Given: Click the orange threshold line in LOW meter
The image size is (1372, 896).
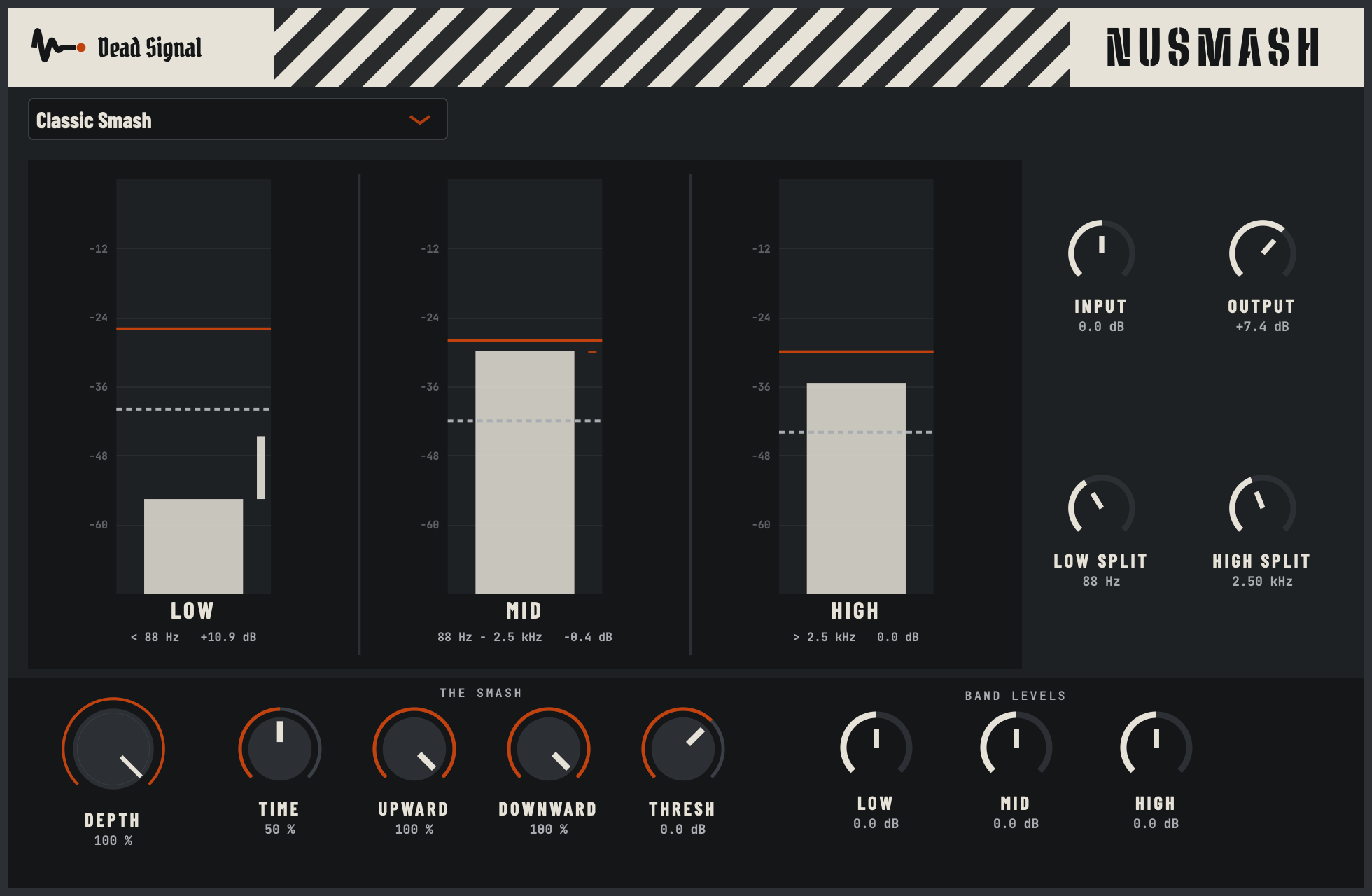Looking at the screenshot, I should pyautogui.click(x=193, y=328).
